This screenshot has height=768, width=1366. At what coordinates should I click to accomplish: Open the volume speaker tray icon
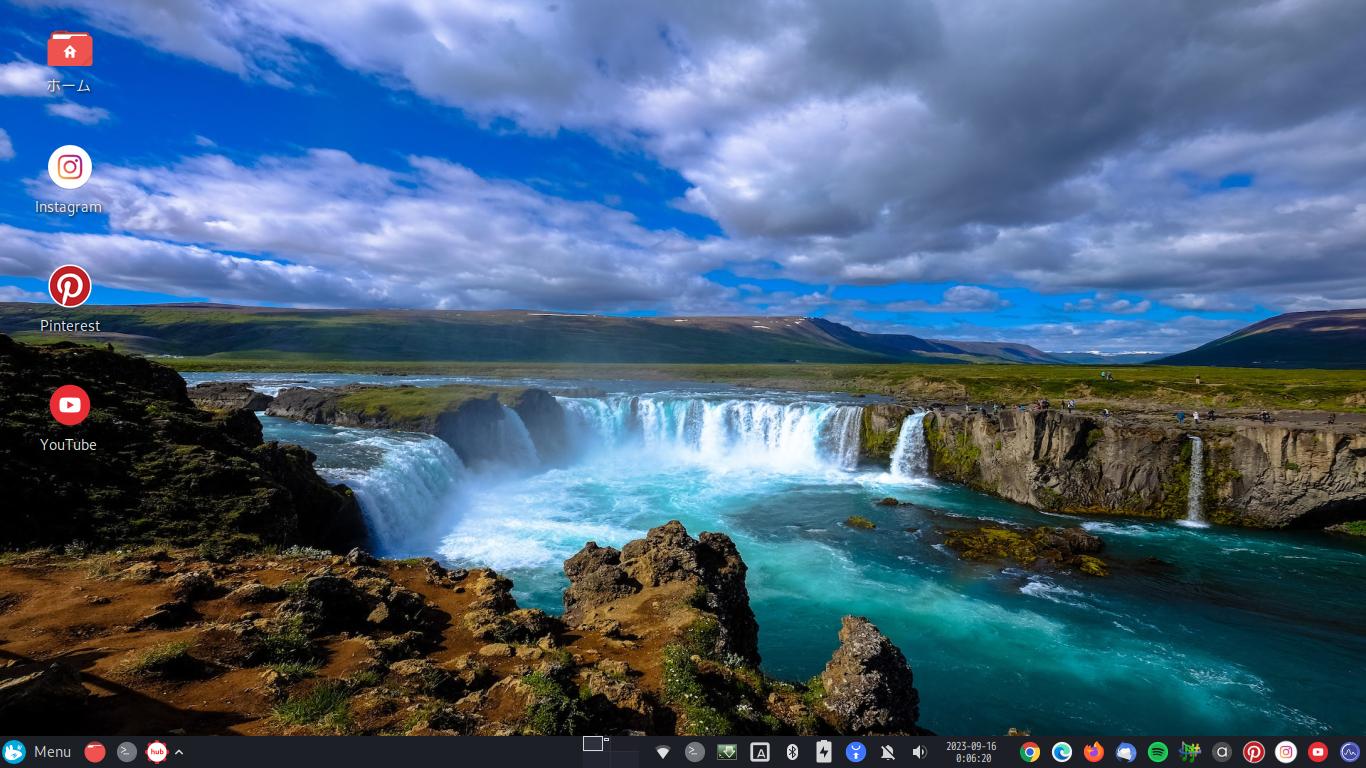(x=919, y=752)
